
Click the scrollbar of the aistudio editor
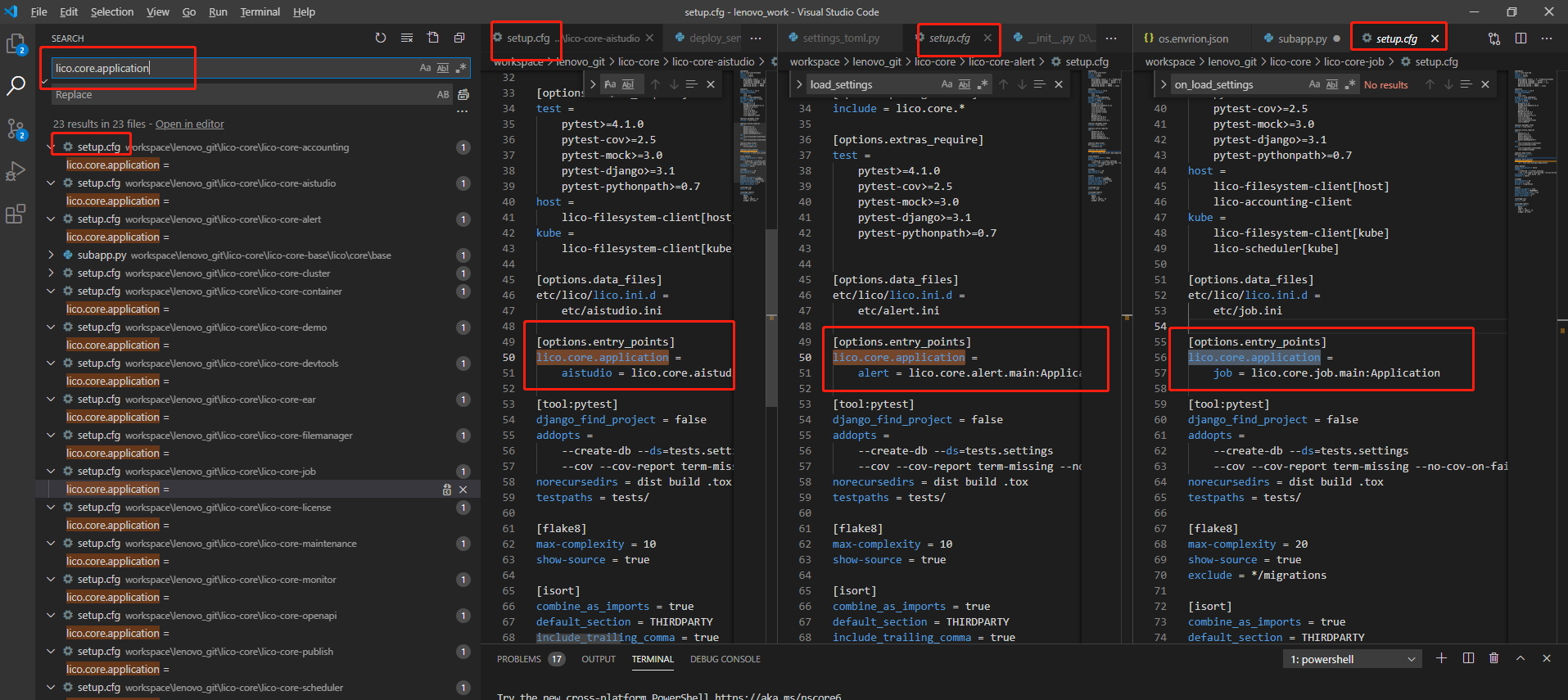[770, 318]
